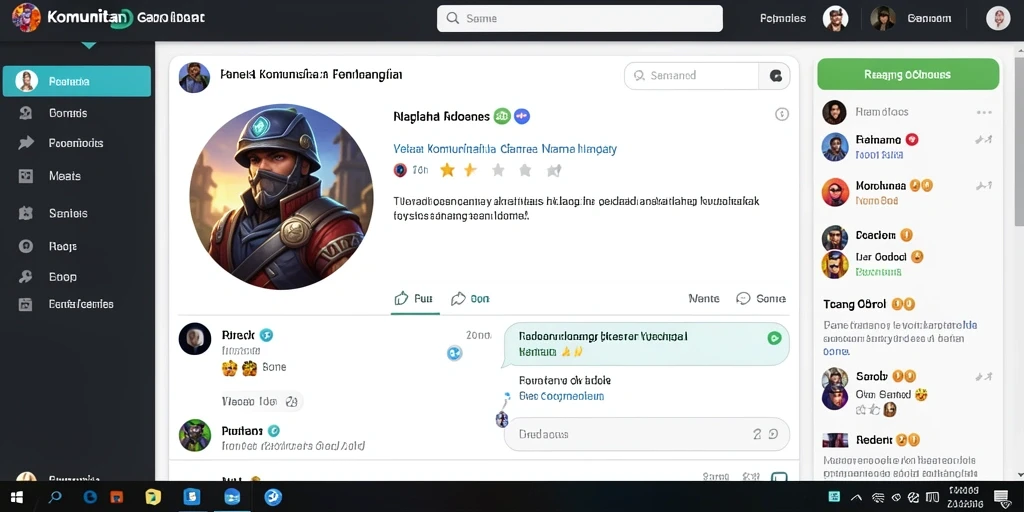Expand the system tray hidden icons chevron
The height and width of the screenshot is (512, 1024).
tap(856, 498)
